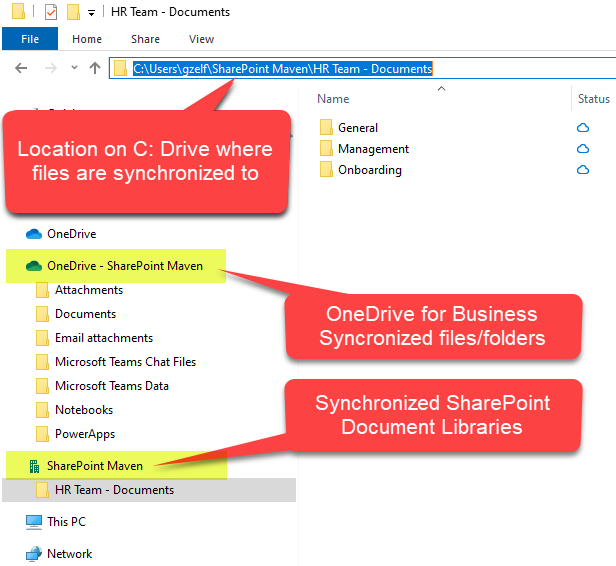Click the address bar path field
616x566 pixels.
pyautogui.click(x=362, y=68)
